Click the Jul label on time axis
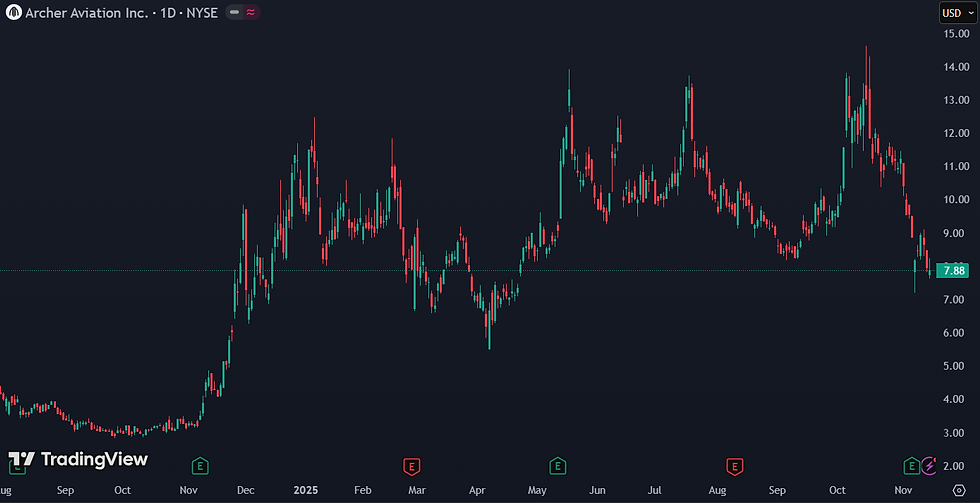This screenshot has width=980, height=503. coord(656,490)
